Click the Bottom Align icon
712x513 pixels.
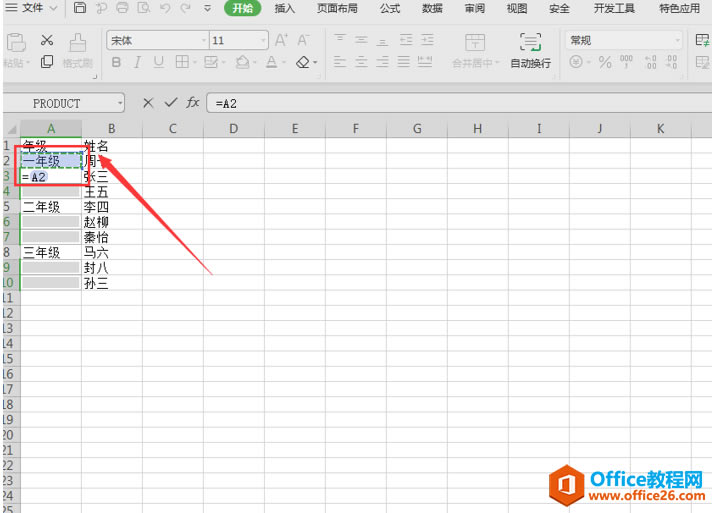pos(382,40)
